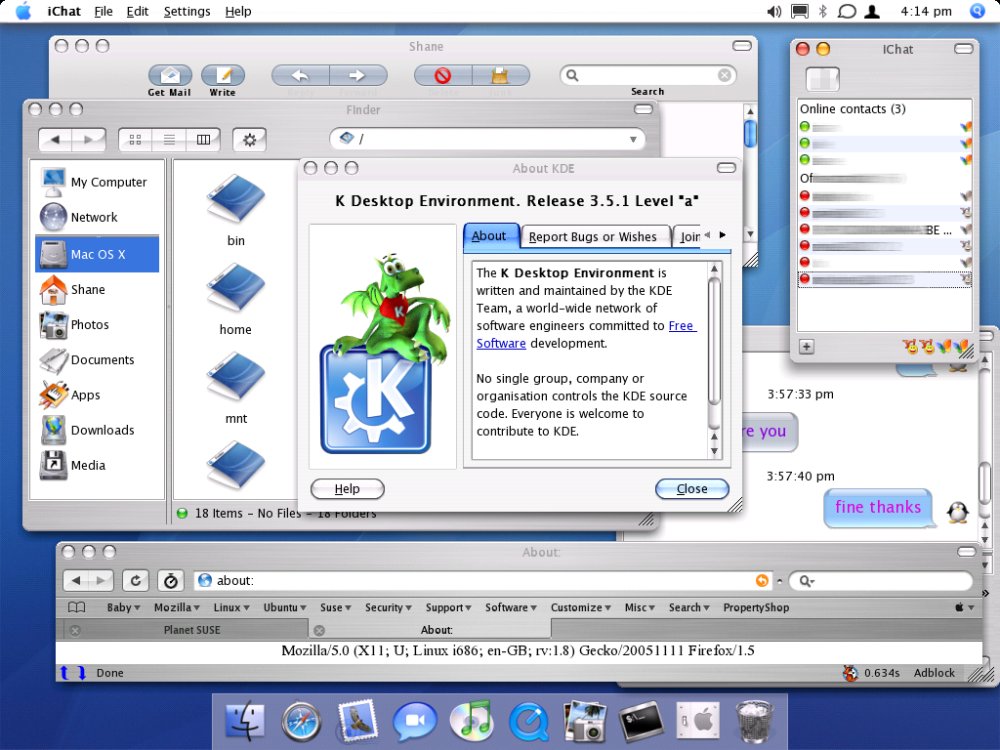Open Safari compass icon in the dock
This screenshot has height=750, width=1000.
[302, 722]
